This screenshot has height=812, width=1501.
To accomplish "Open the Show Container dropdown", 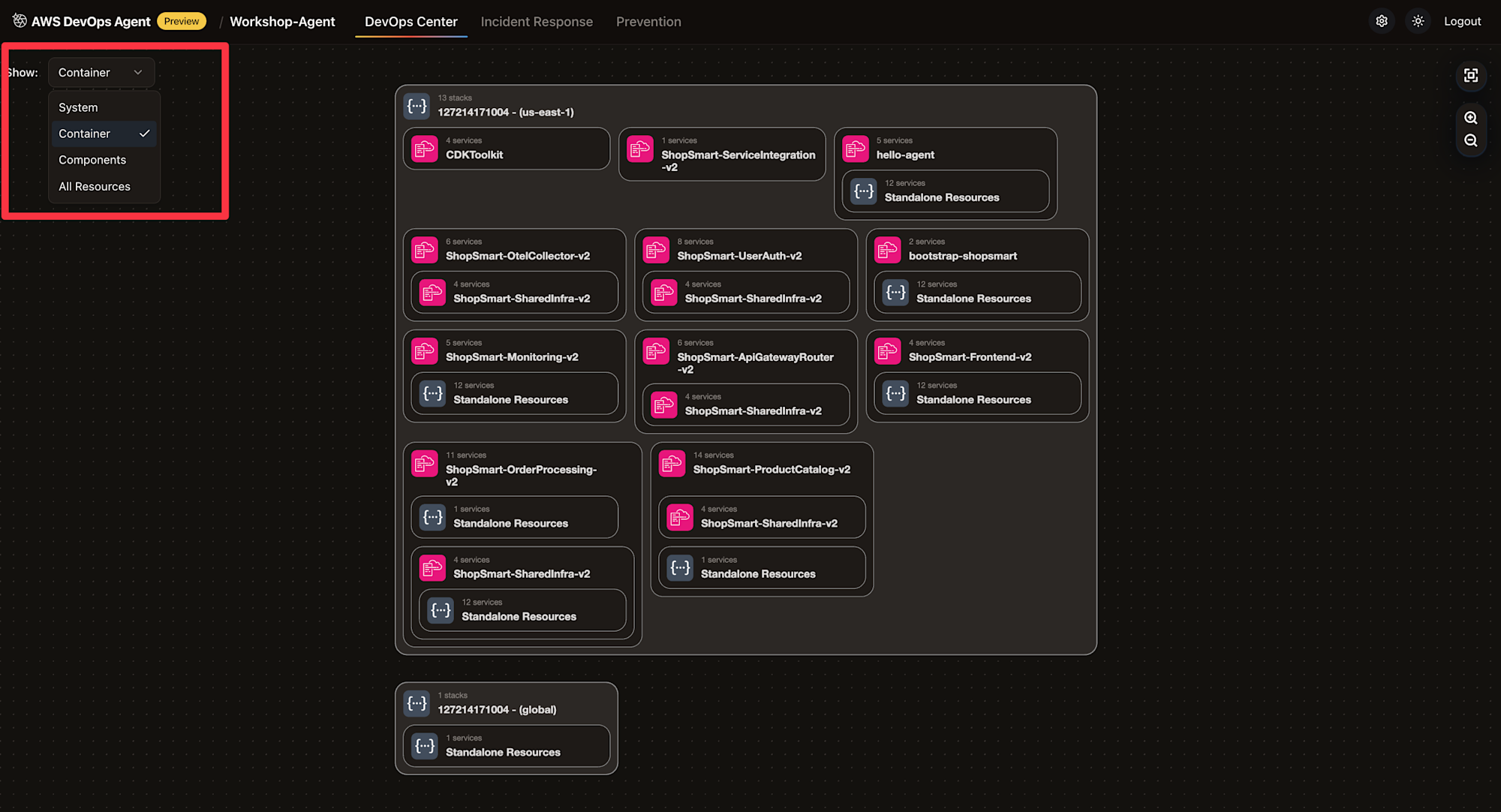I will (101, 73).
